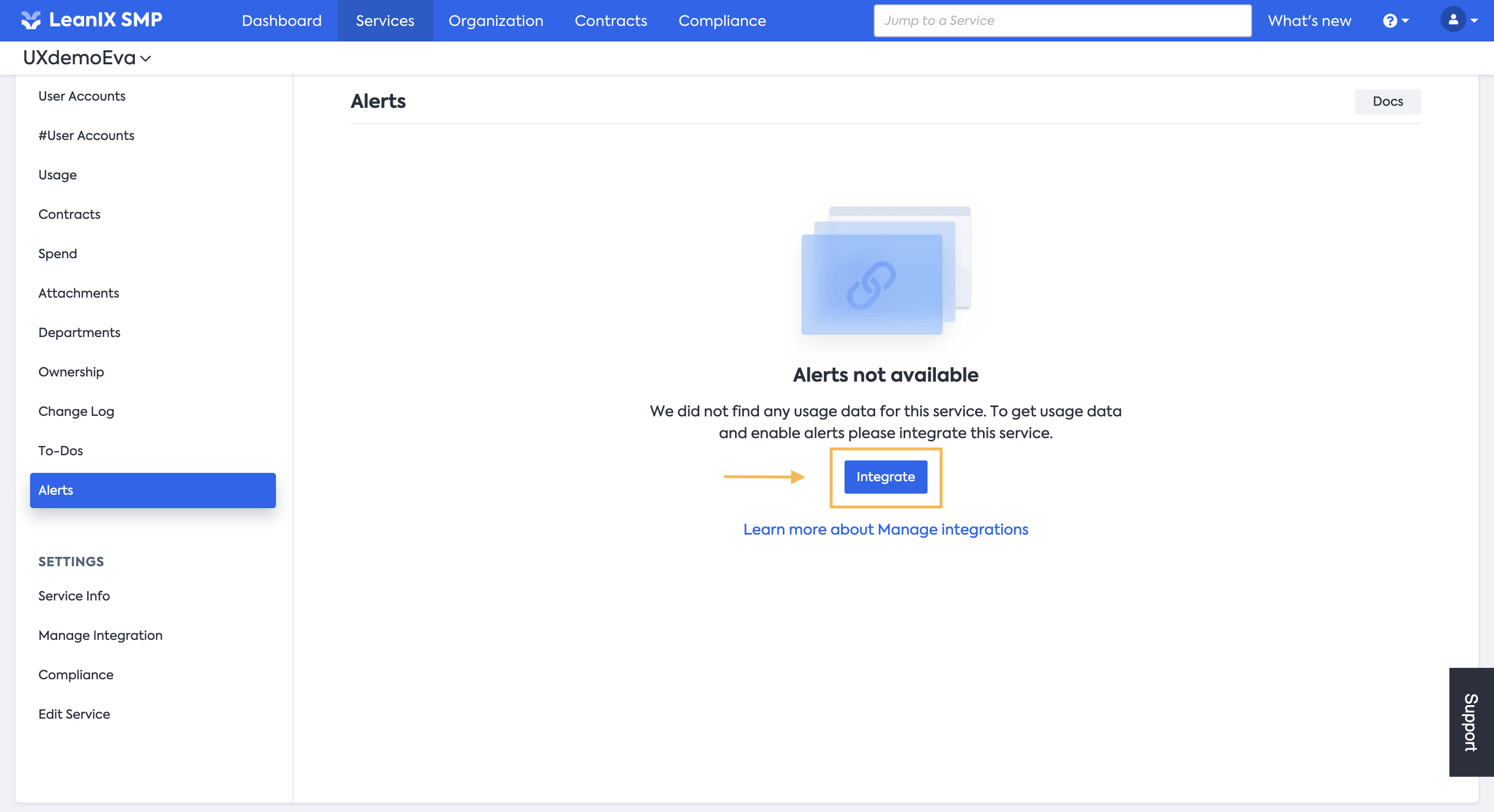Open the Support side tab
Screen dimensions: 1494x812
click(1471, 722)
